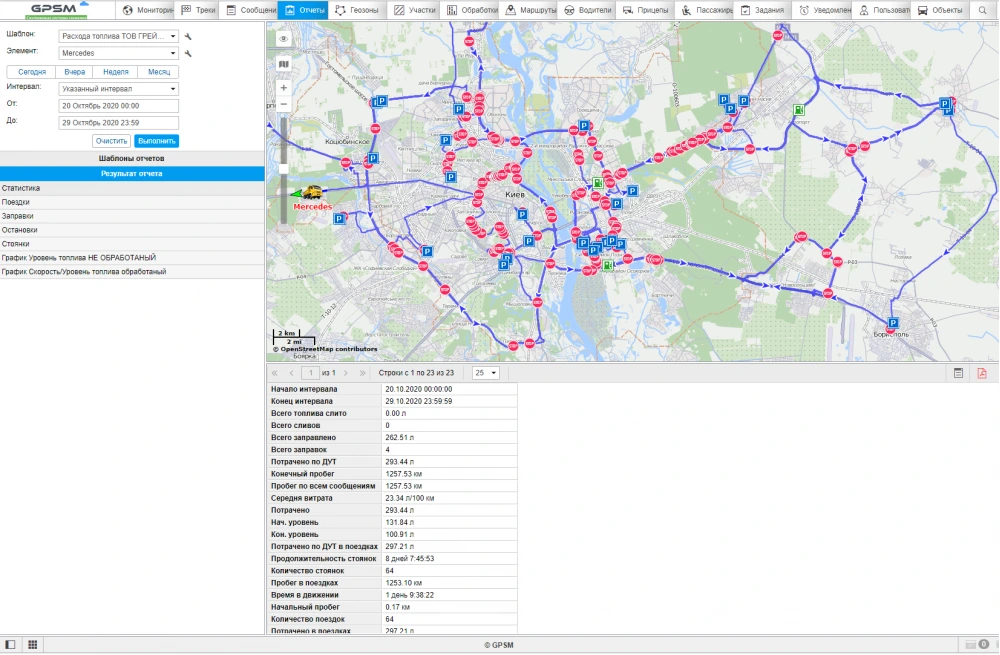Expand the Интервал dropdown
Viewport: 1000px width, 655px height.
[118, 89]
